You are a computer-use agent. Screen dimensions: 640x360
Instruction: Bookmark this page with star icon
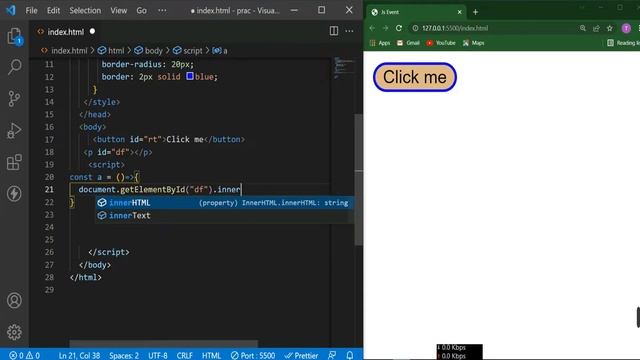point(609,28)
